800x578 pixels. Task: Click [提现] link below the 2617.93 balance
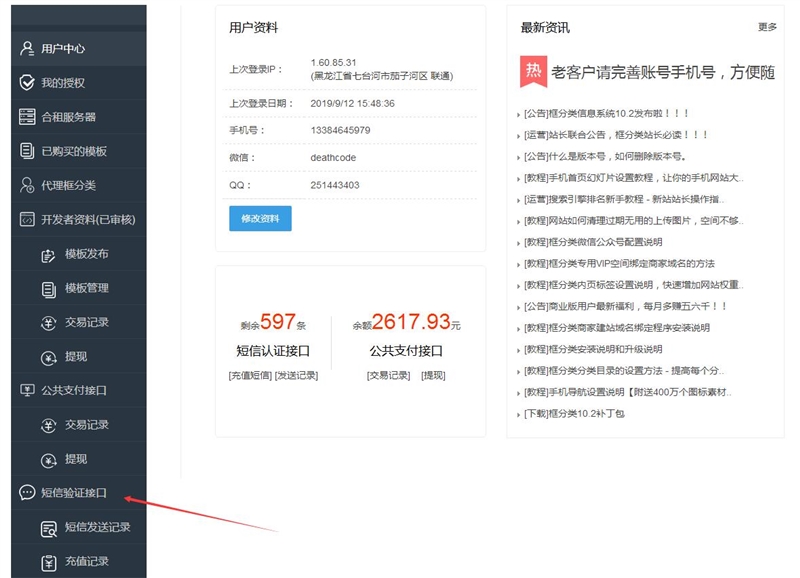coord(433,375)
